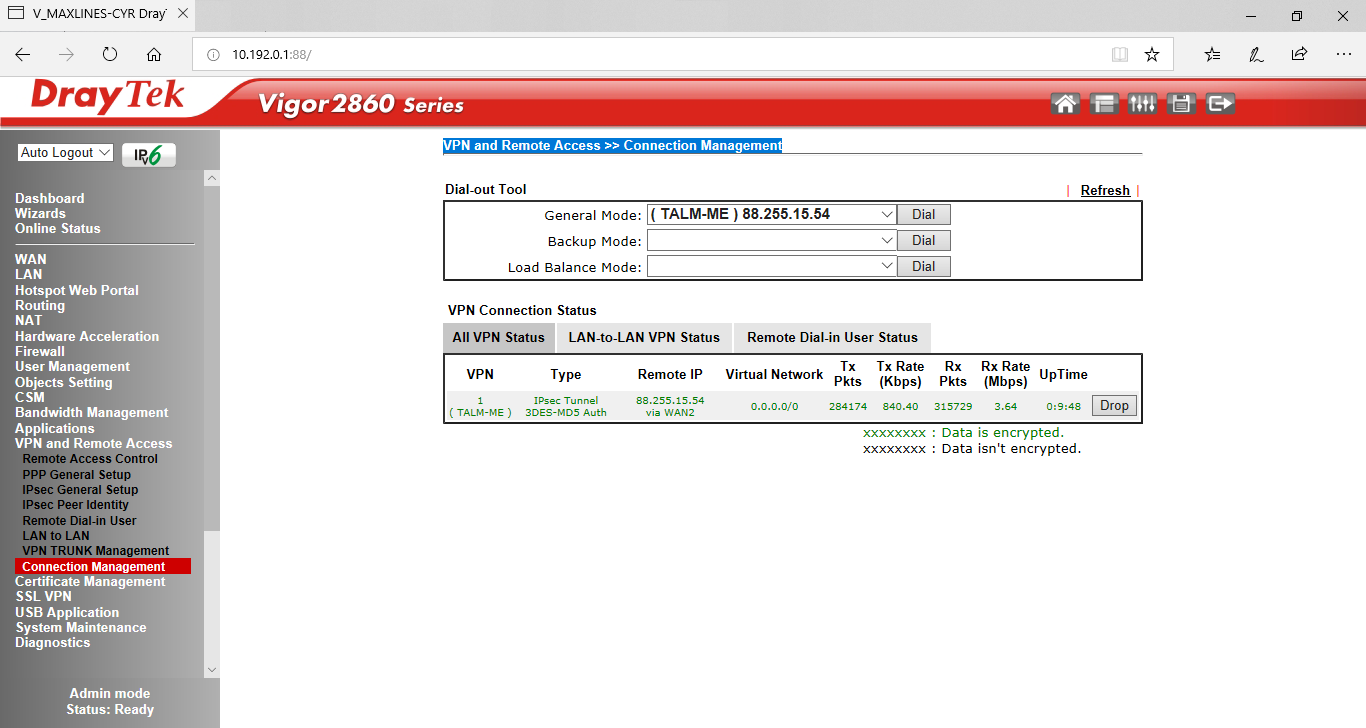The height and width of the screenshot is (728, 1366).
Task: Click Drop button for TALM-ME tunnel
Action: coord(1114,406)
